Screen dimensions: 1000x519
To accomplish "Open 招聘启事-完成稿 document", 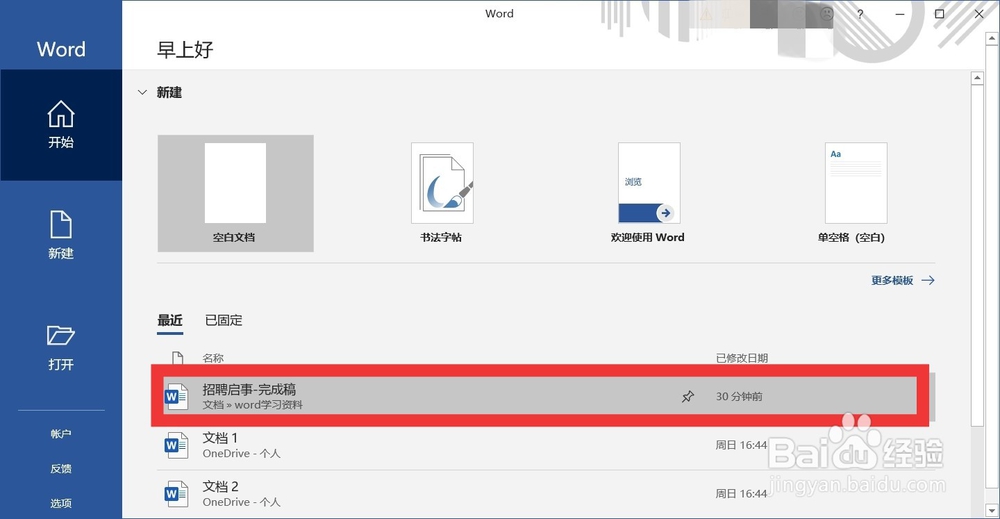I will pos(540,396).
